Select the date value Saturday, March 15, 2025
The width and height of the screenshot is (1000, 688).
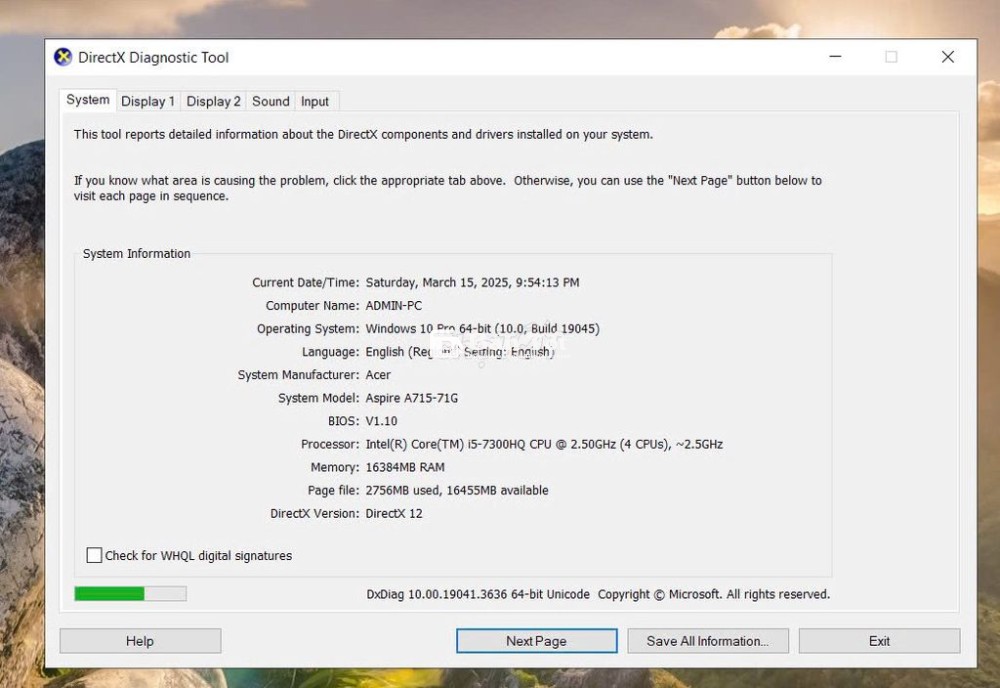tap(473, 282)
